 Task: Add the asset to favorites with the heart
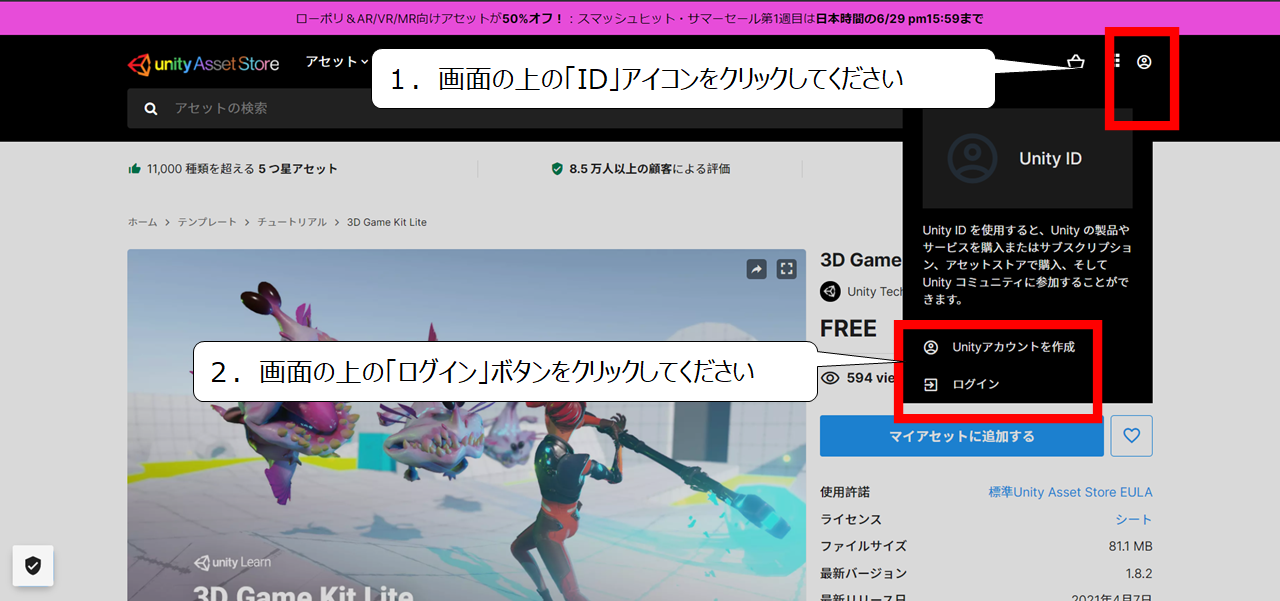tap(1132, 436)
